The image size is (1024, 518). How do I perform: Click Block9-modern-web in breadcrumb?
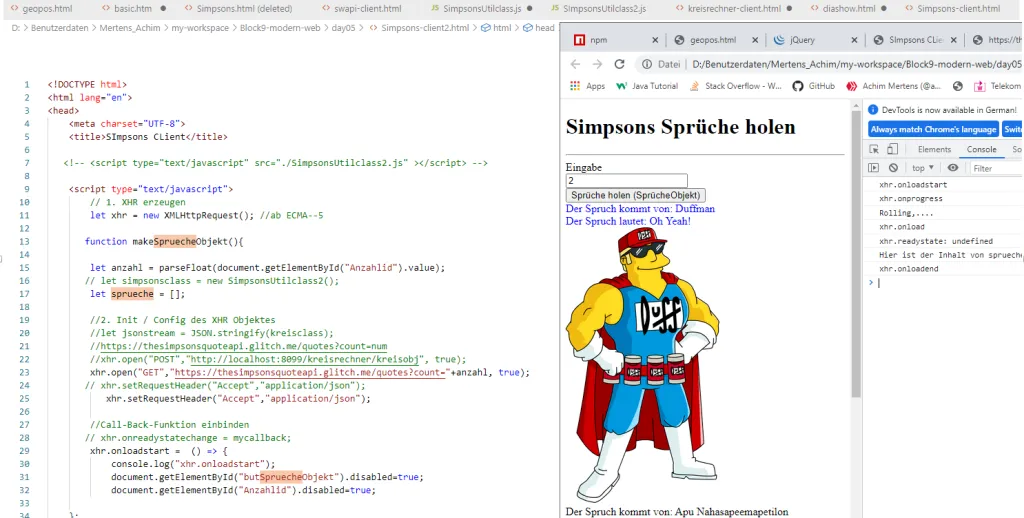click(x=280, y=28)
